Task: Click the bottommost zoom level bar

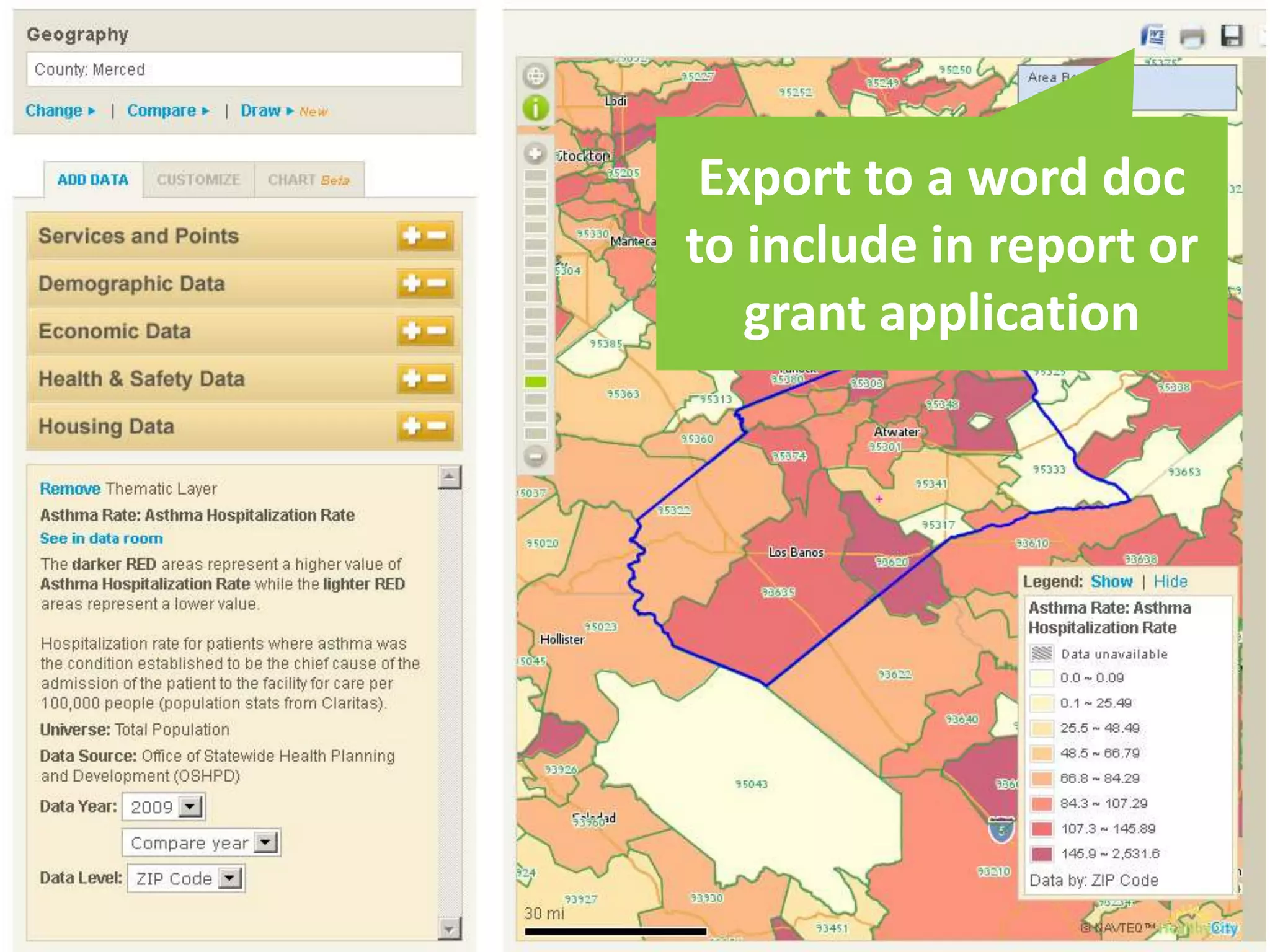Action: click(x=535, y=433)
